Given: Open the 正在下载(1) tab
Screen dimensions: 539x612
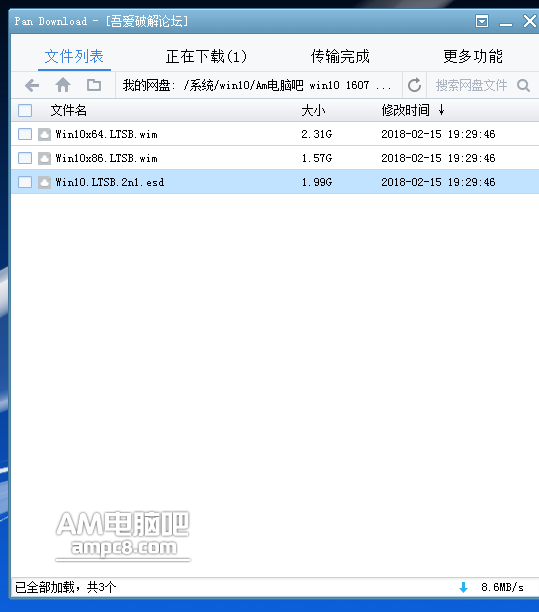Looking at the screenshot, I should point(206,57).
